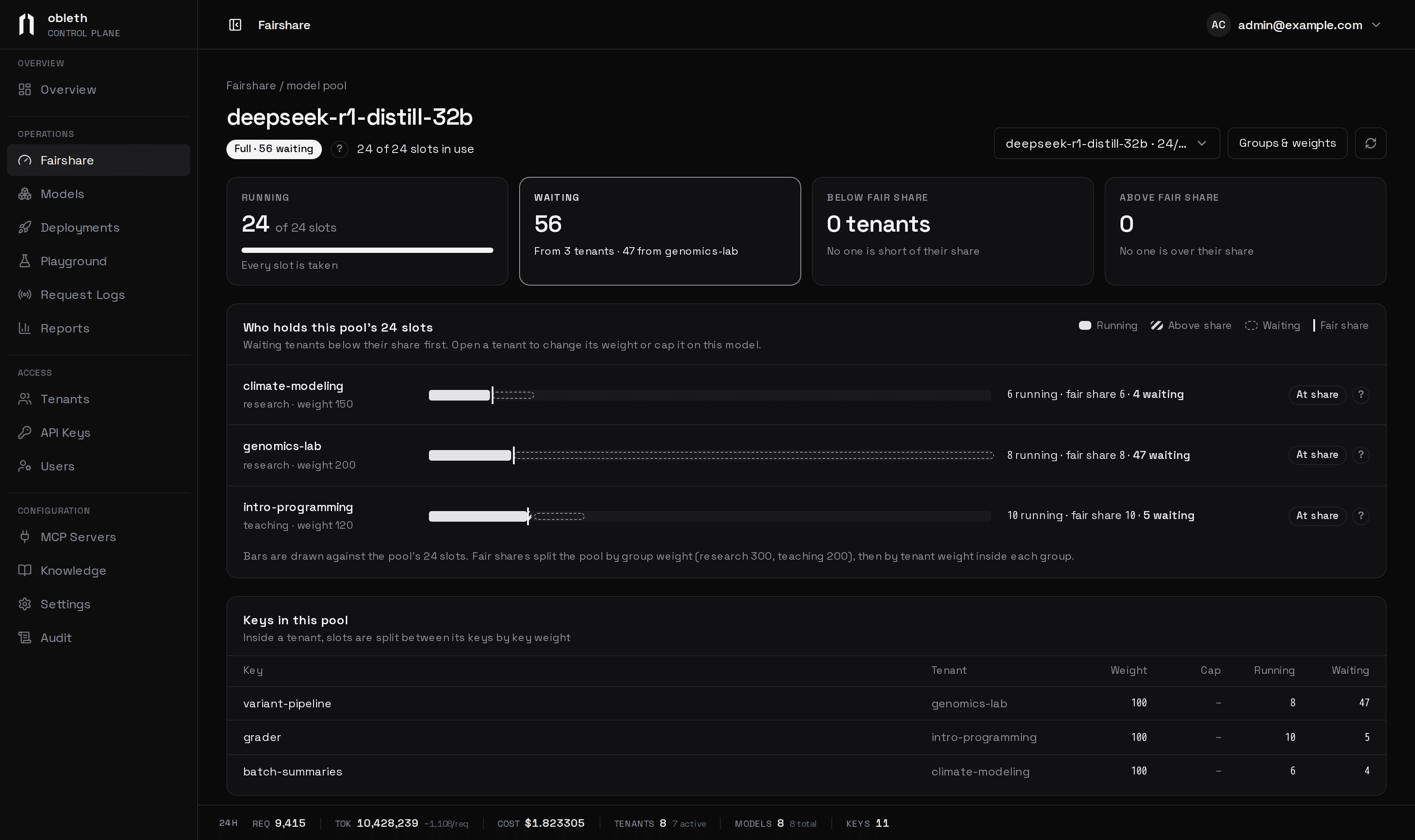Viewport: 1415px width, 840px height.
Task: Go to Request Logs page
Action: [99, 294]
